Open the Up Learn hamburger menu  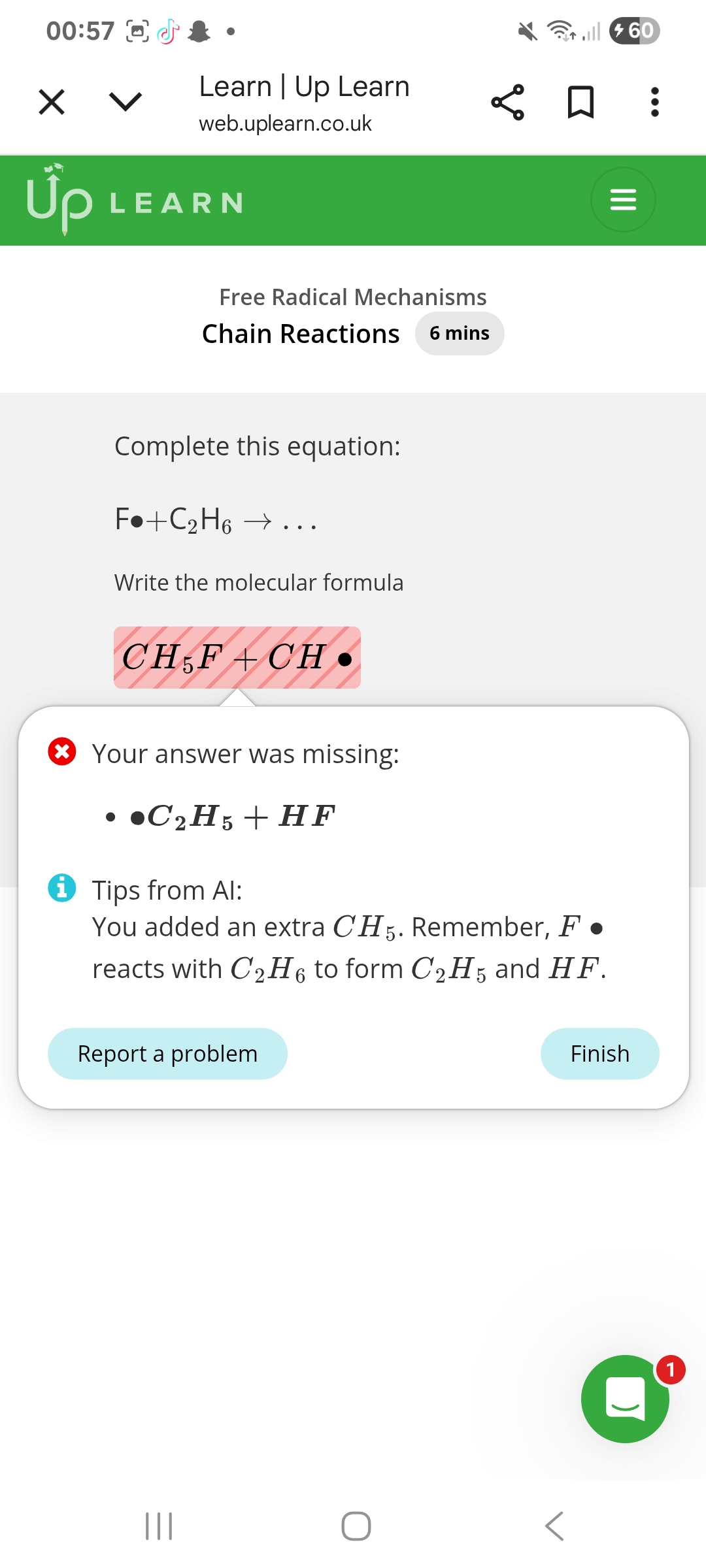(622, 199)
